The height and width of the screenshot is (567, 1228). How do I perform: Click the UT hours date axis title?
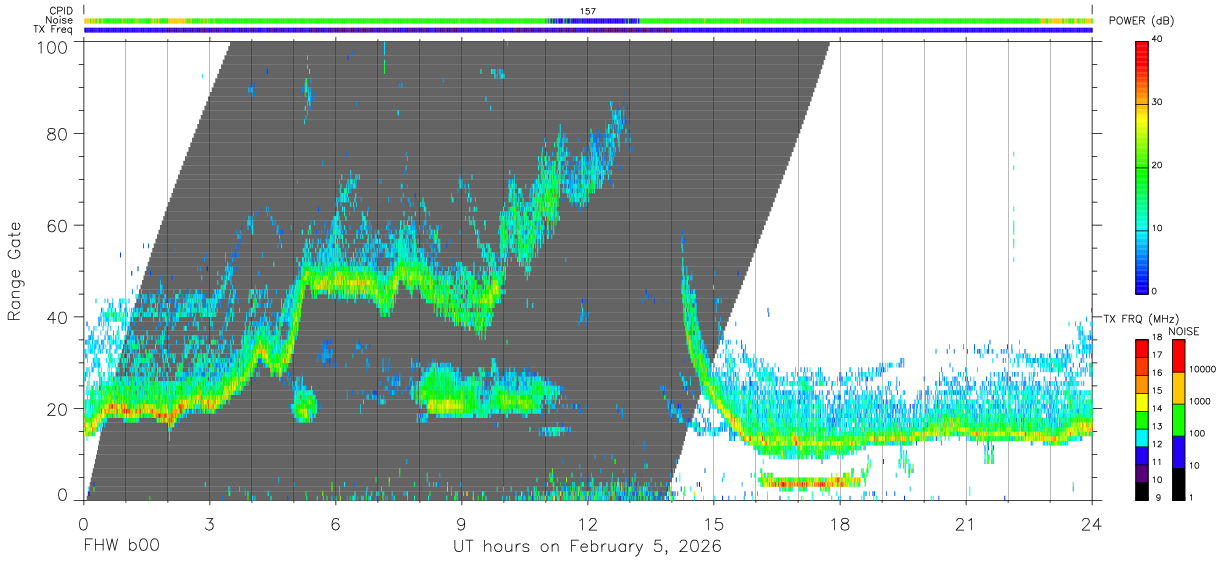tap(588, 548)
